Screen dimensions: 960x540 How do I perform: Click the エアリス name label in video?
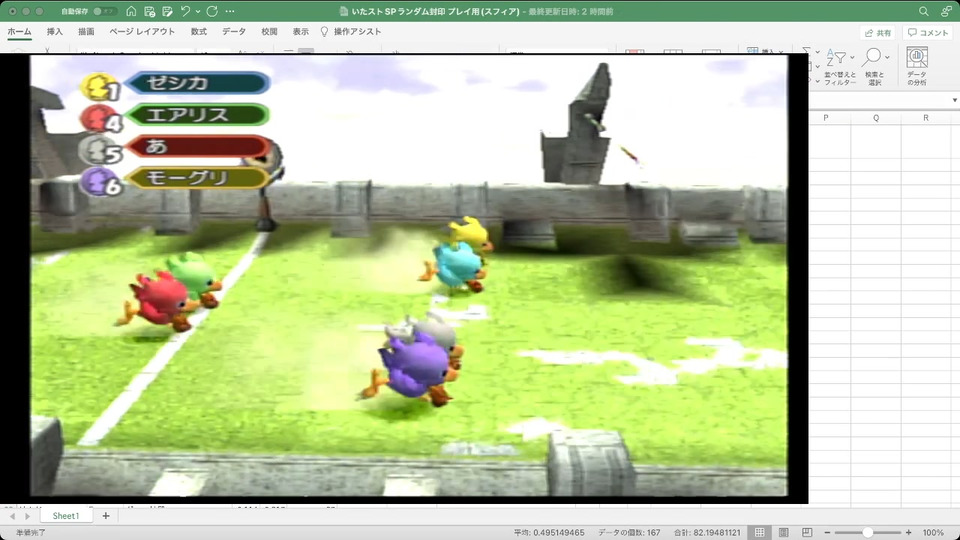click(197, 114)
